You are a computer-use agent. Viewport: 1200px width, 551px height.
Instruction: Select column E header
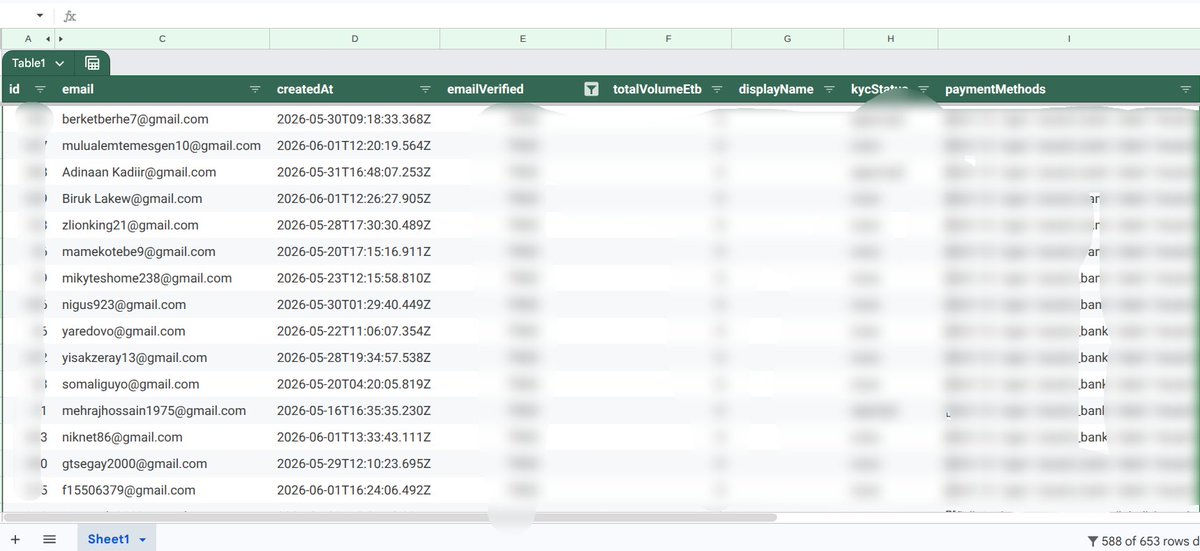[x=523, y=39]
